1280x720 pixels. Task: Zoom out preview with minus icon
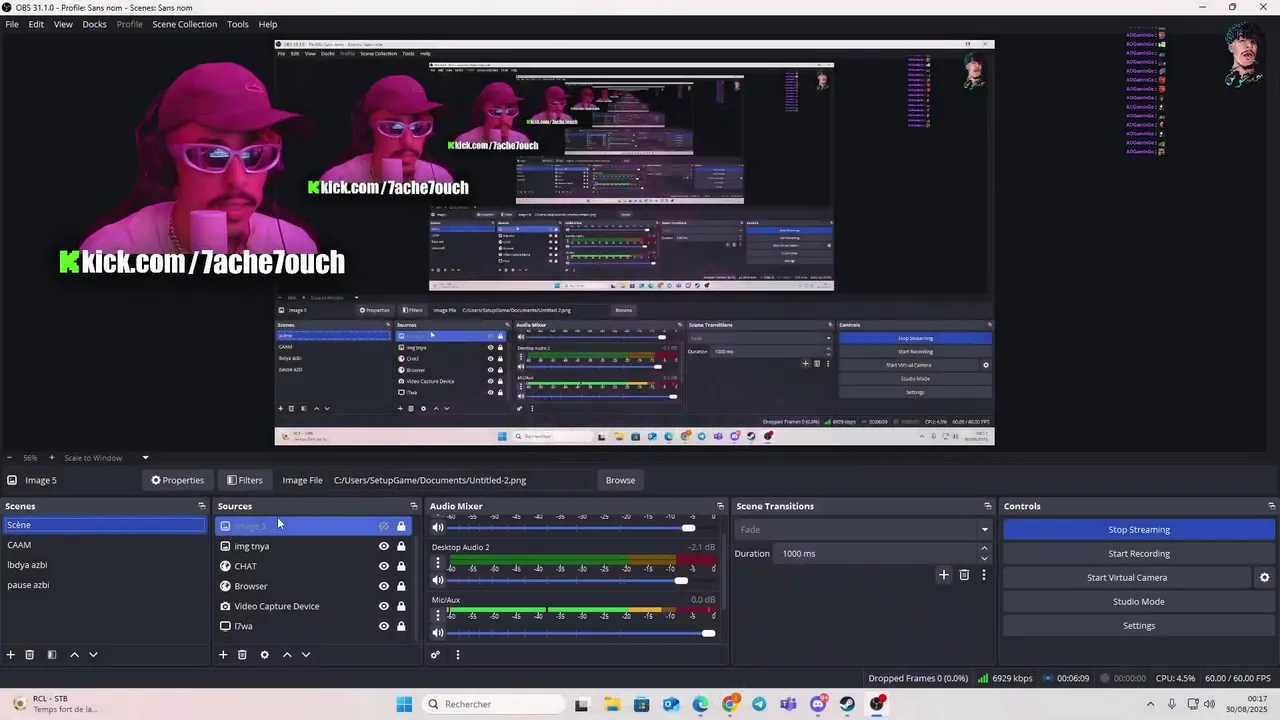[9, 458]
